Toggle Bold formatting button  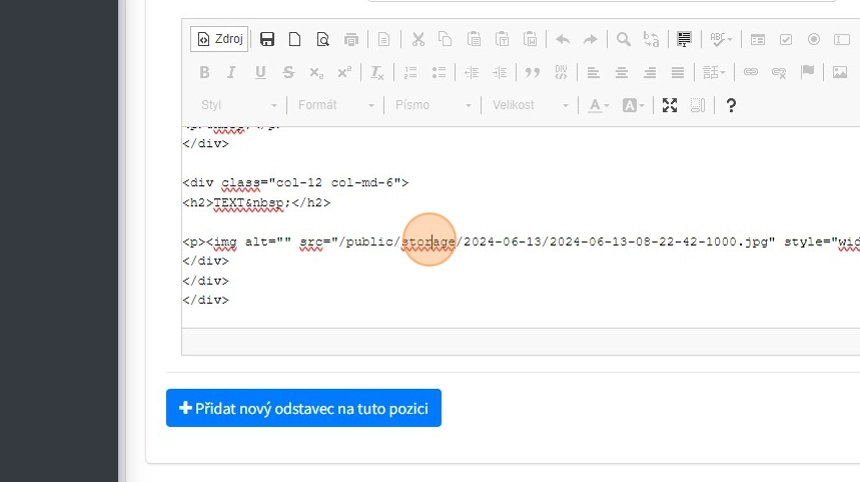204,72
